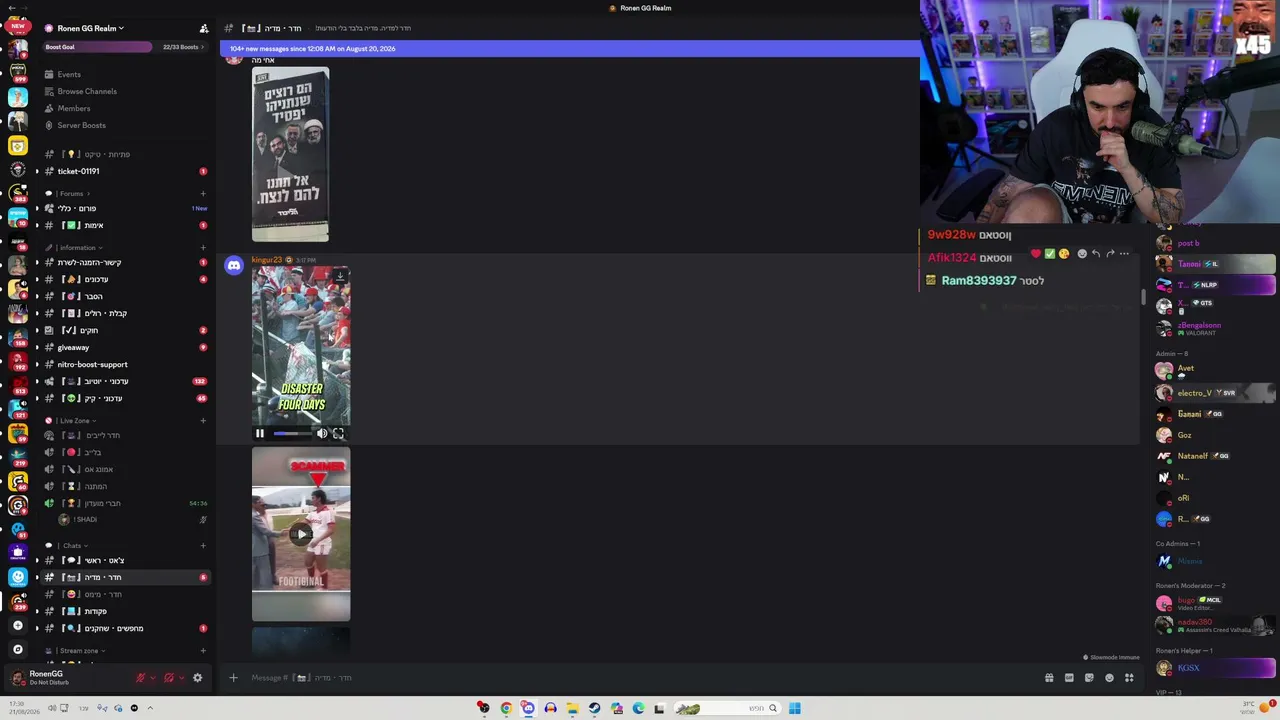
Task: Open Windows Start button on taskbar
Action: coord(795,708)
